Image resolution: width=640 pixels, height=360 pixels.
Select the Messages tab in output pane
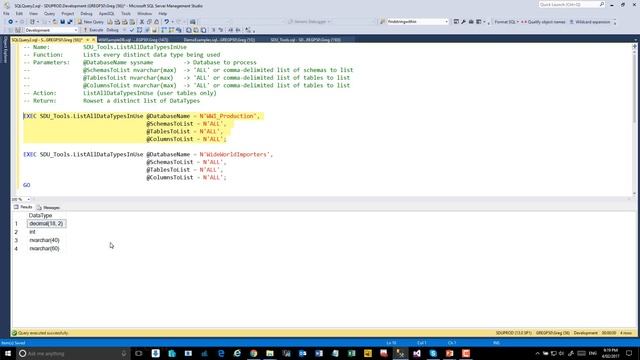pos(49,207)
